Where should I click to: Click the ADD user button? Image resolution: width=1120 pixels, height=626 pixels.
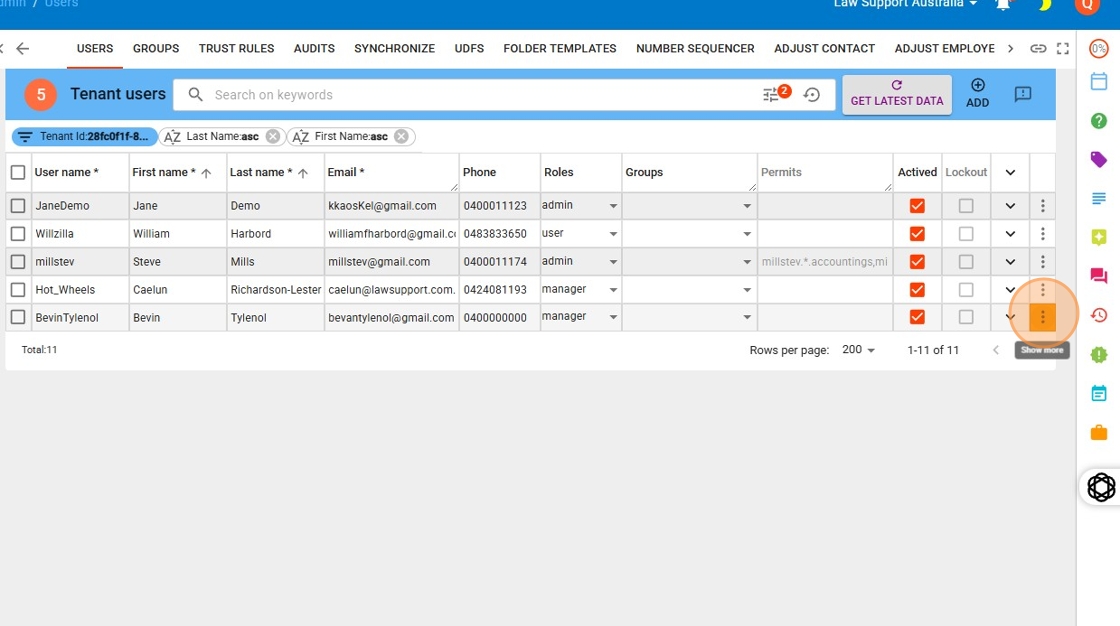[x=977, y=94]
